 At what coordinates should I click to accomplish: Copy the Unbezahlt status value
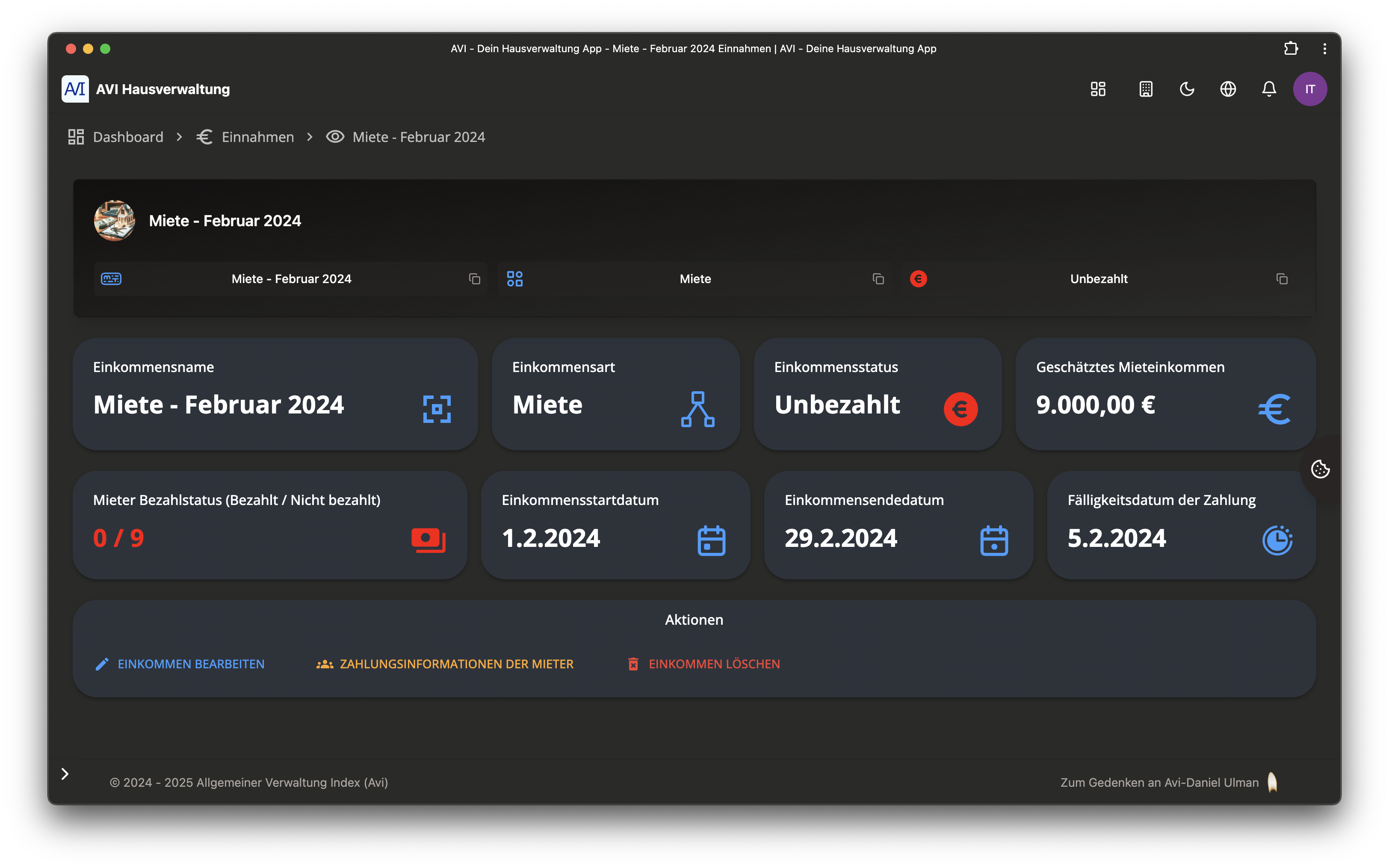(1282, 279)
